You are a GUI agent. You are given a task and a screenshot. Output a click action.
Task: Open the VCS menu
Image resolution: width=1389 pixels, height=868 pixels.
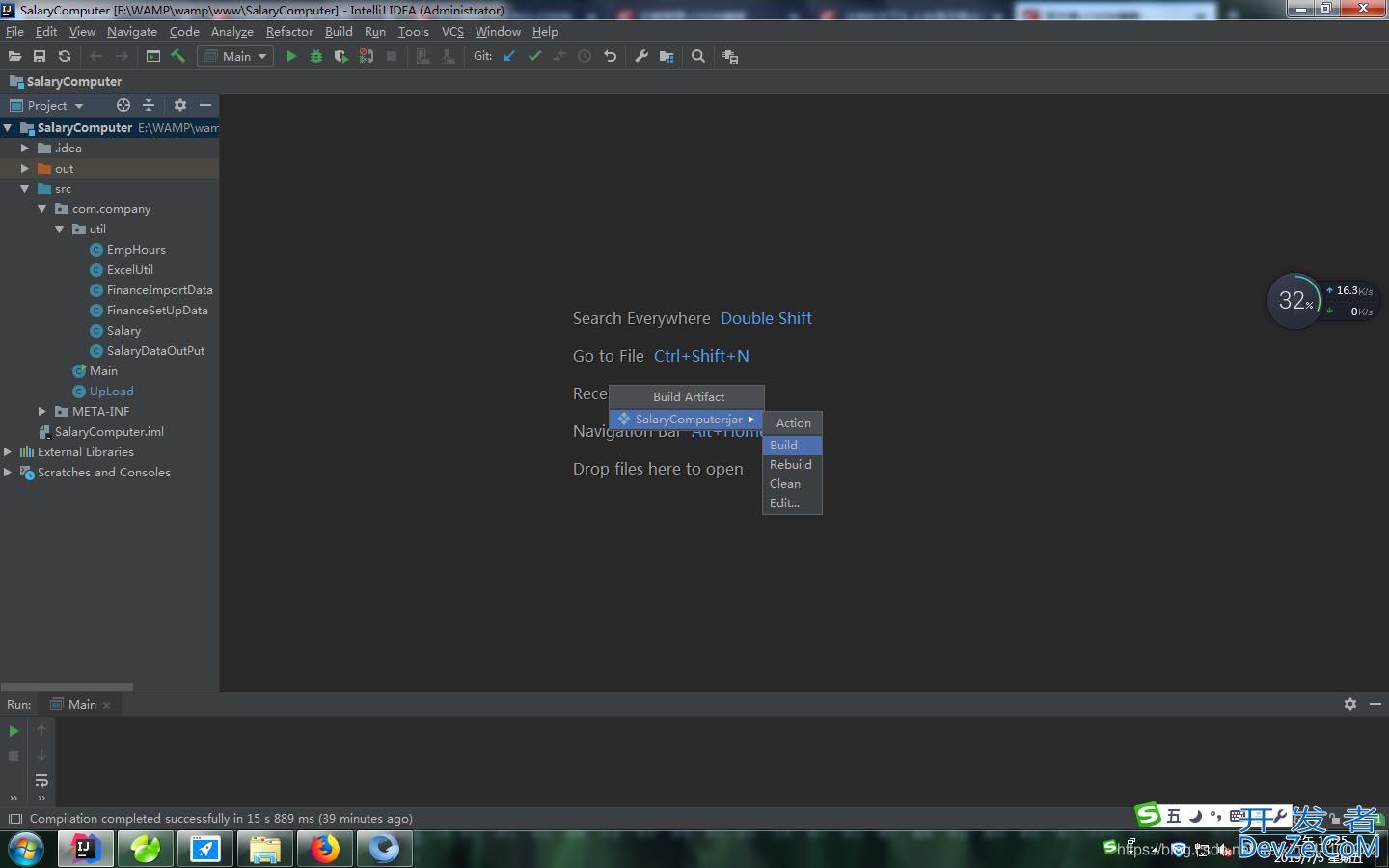[452, 31]
